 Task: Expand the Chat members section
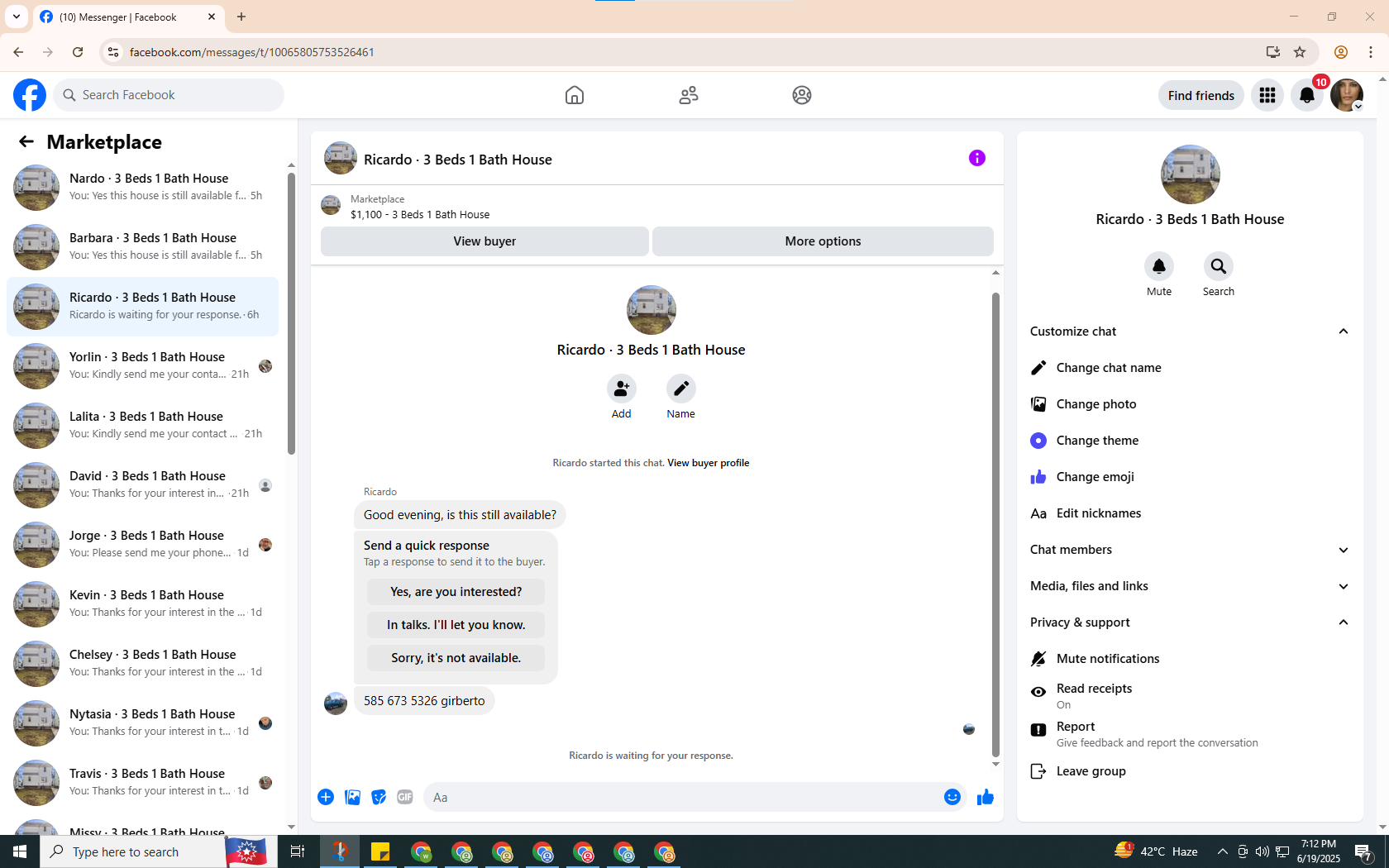point(1190,550)
